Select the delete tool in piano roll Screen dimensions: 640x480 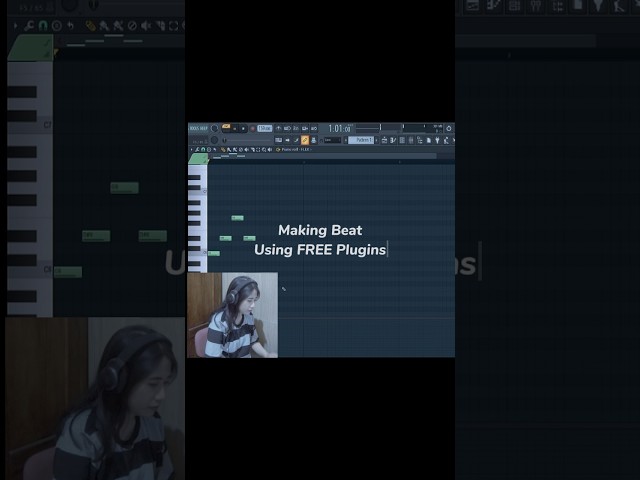(241, 149)
